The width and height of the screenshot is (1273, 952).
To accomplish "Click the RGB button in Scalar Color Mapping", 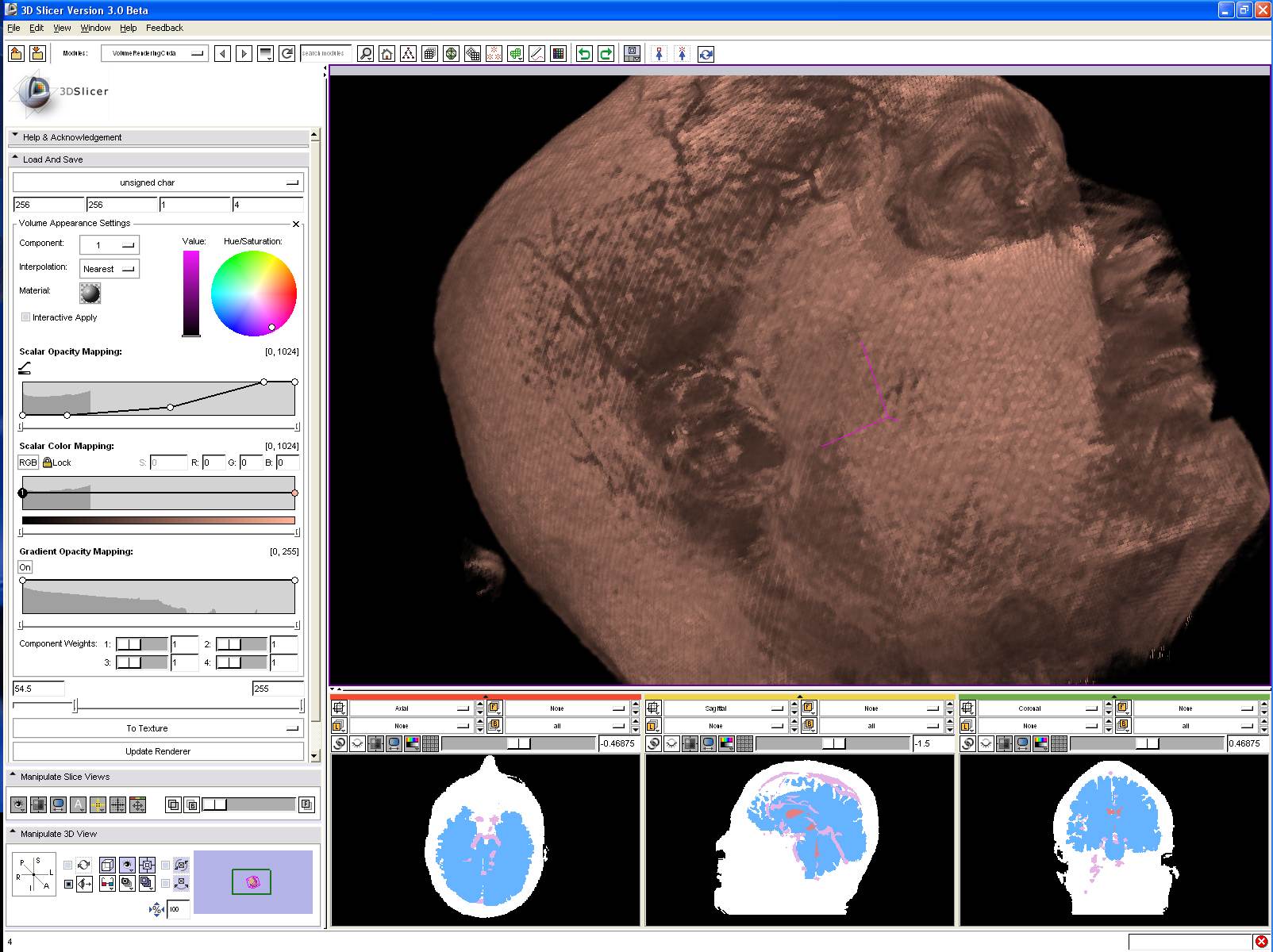I will [x=28, y=463].
